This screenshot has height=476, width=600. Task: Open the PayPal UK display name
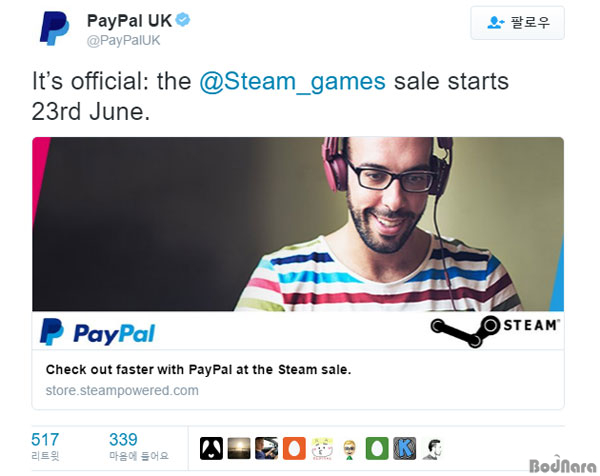pos(129,21)
